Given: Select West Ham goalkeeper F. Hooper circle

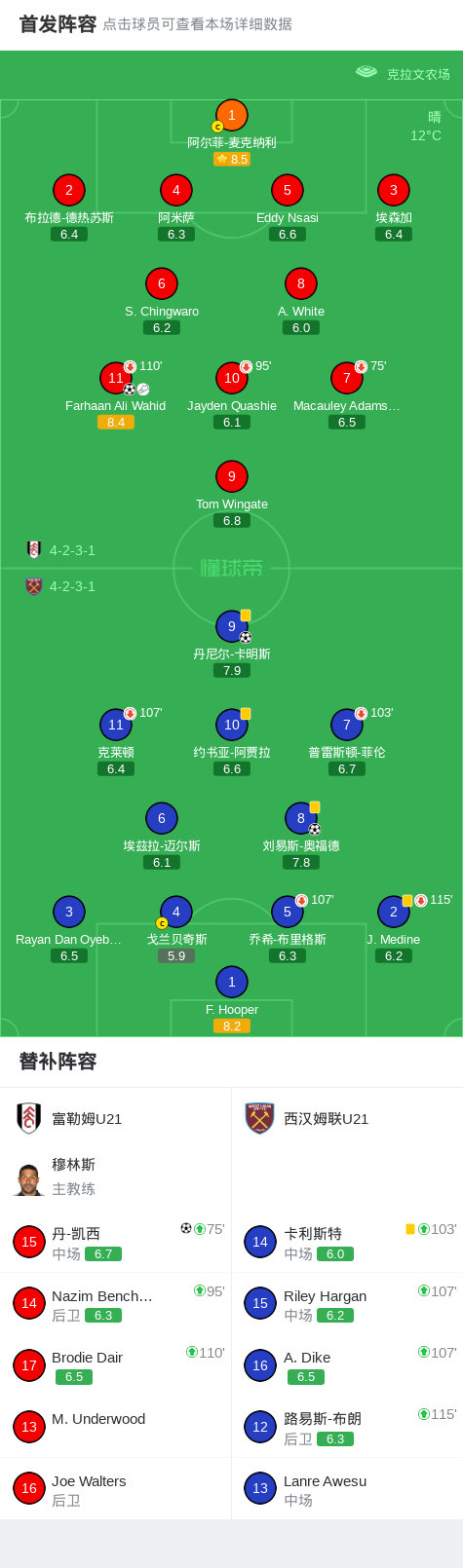Looking at the screenshot, I should [x=232, y=982].
